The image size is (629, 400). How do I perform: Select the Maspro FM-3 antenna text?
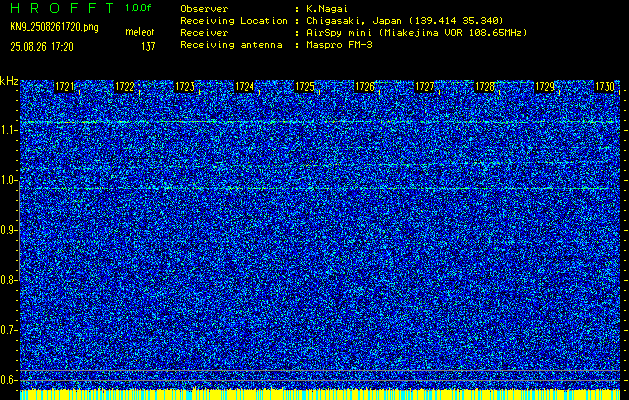339,45
